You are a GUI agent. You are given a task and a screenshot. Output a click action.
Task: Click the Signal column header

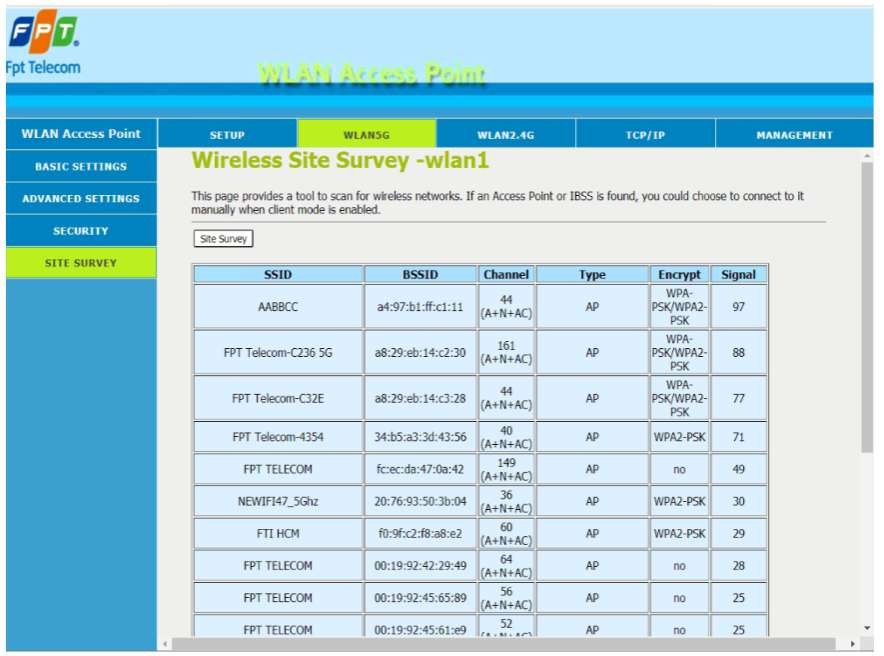click(x=739, y=274)
